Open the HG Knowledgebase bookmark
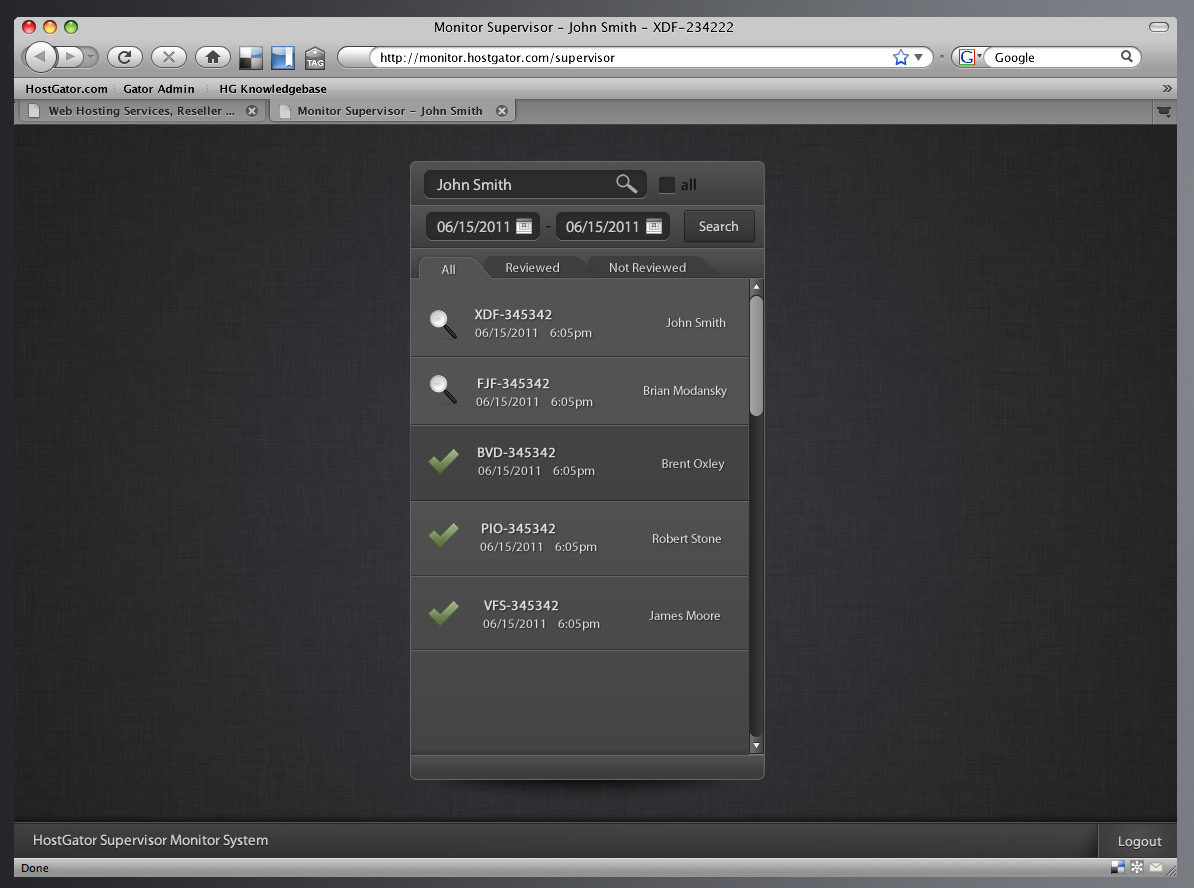 pos(273,88)
